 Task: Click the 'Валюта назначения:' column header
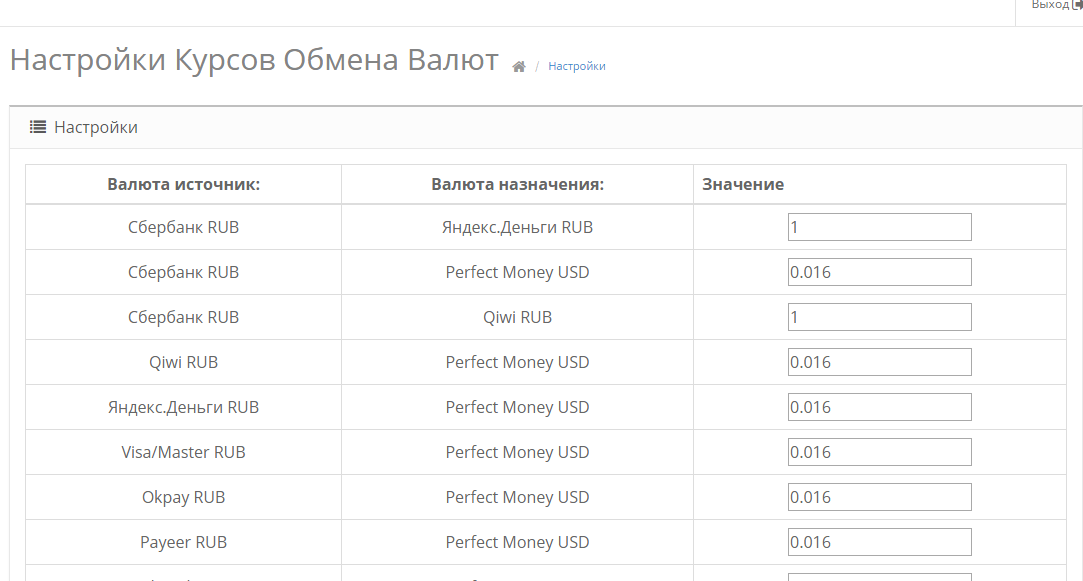coord(517,184)
